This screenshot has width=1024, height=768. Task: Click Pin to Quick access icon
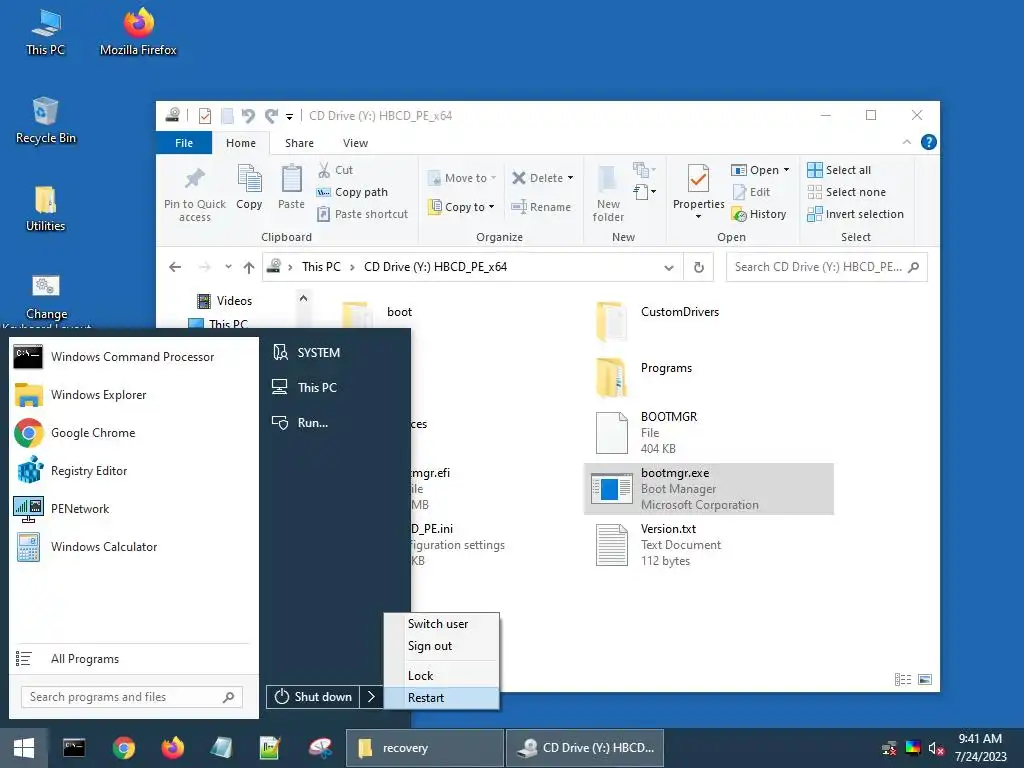[195, 178]
